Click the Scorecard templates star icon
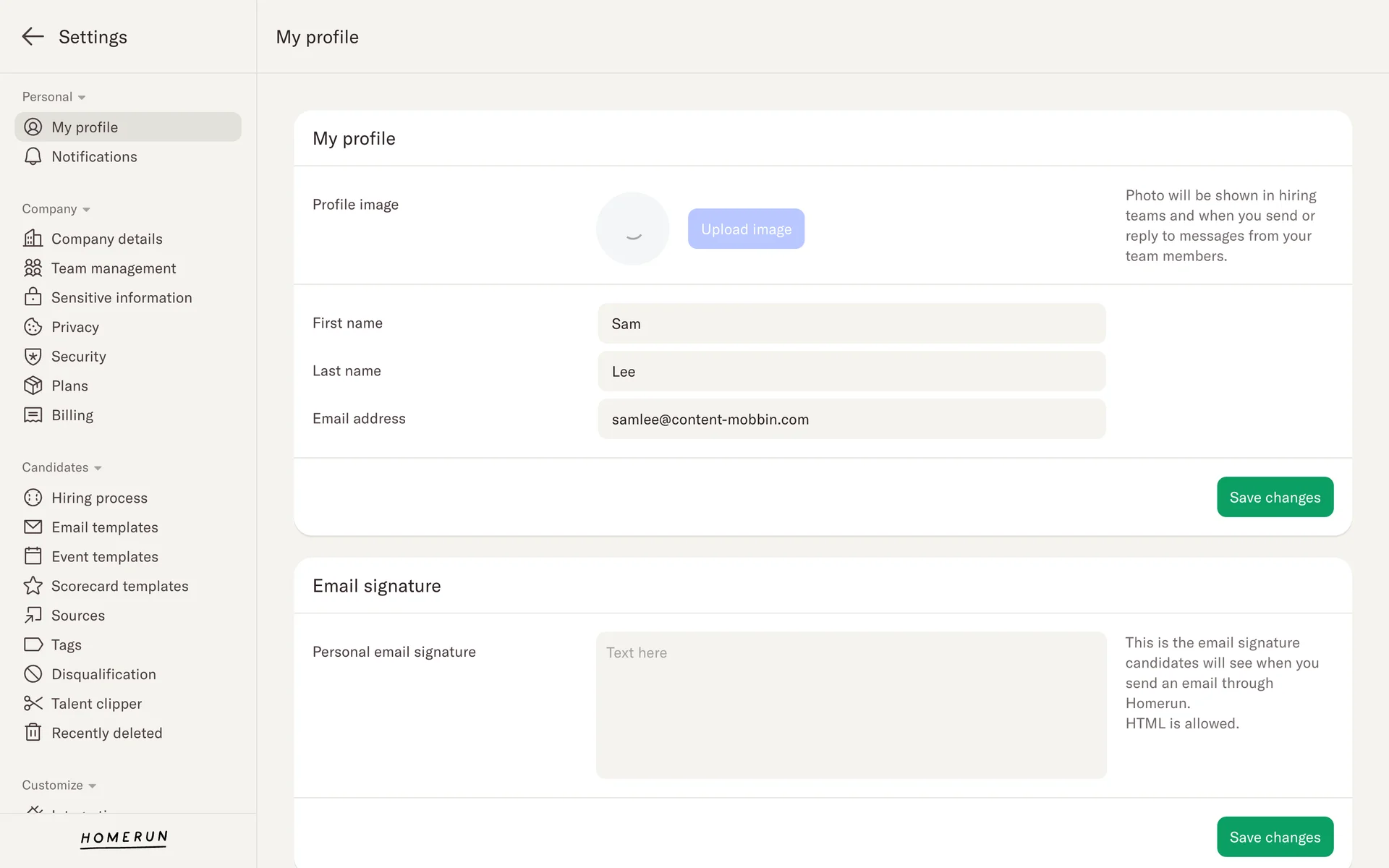 point(33,586)
